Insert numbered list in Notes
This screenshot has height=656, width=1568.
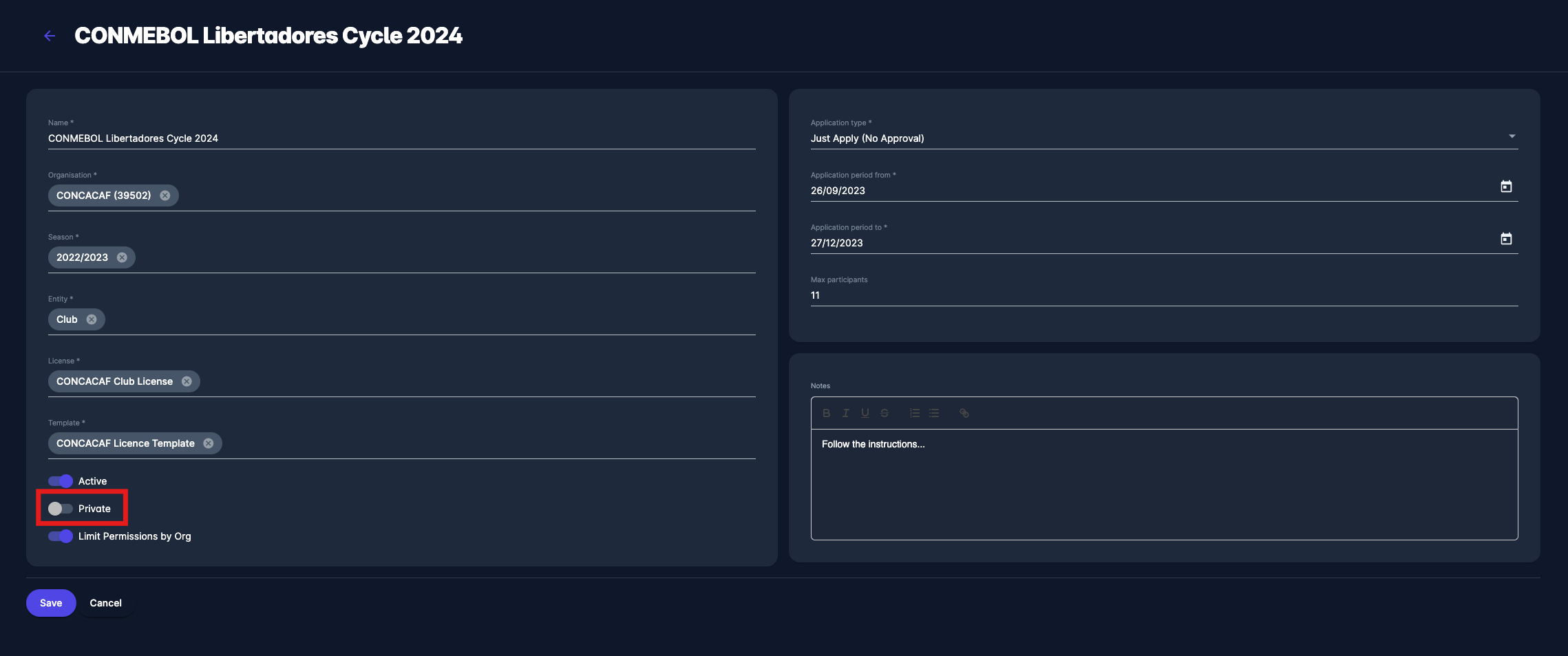point(915,413)
